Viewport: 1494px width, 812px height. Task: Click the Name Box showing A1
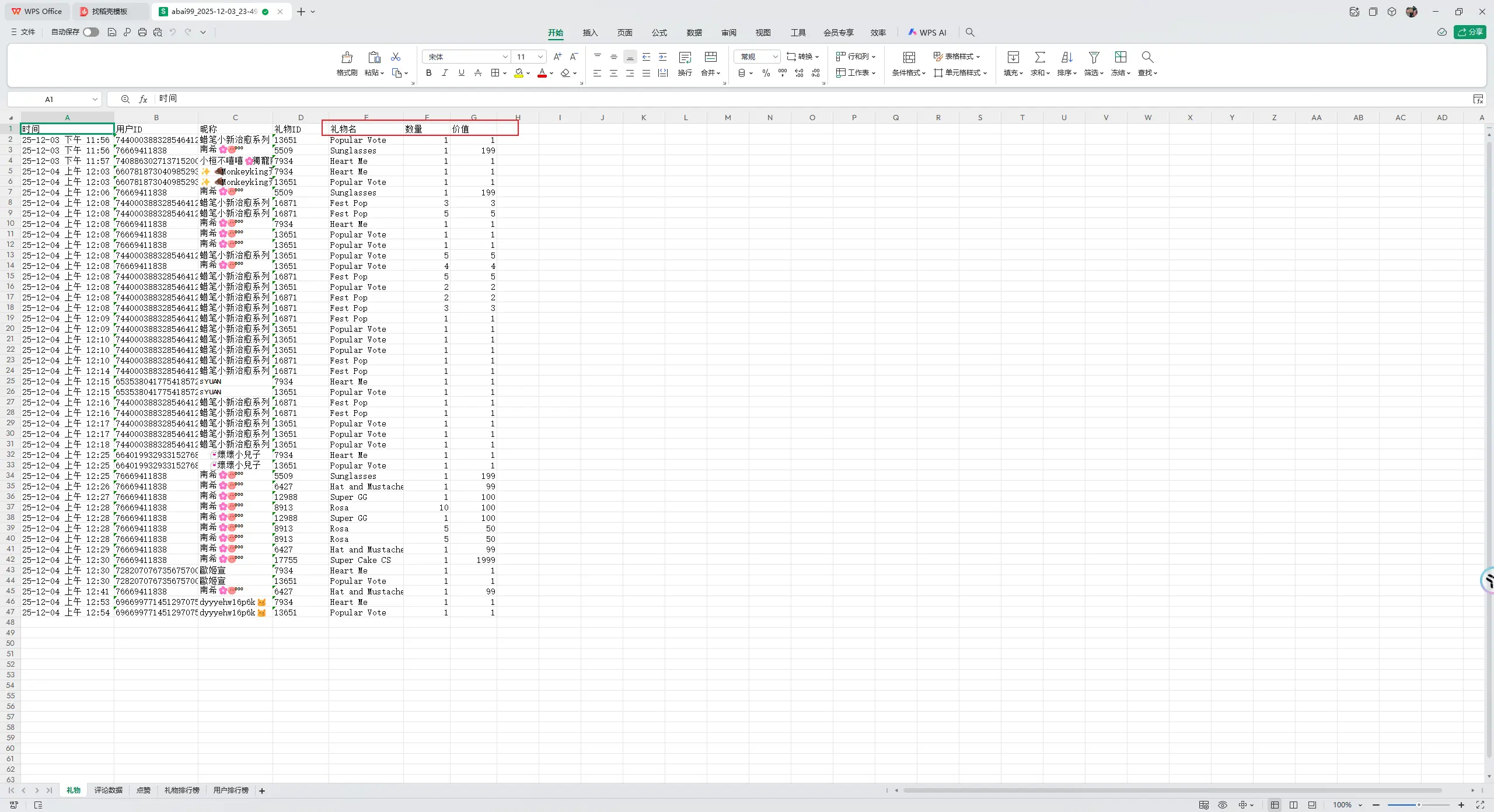[50, 99]
